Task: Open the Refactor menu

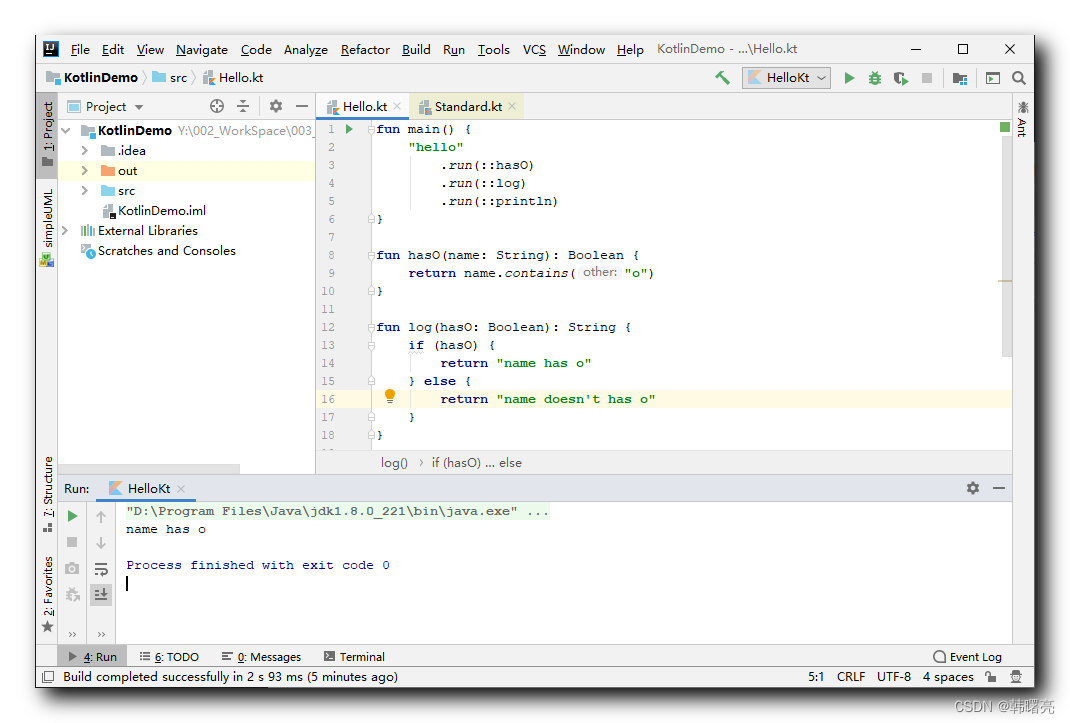Action: point(365,49)
